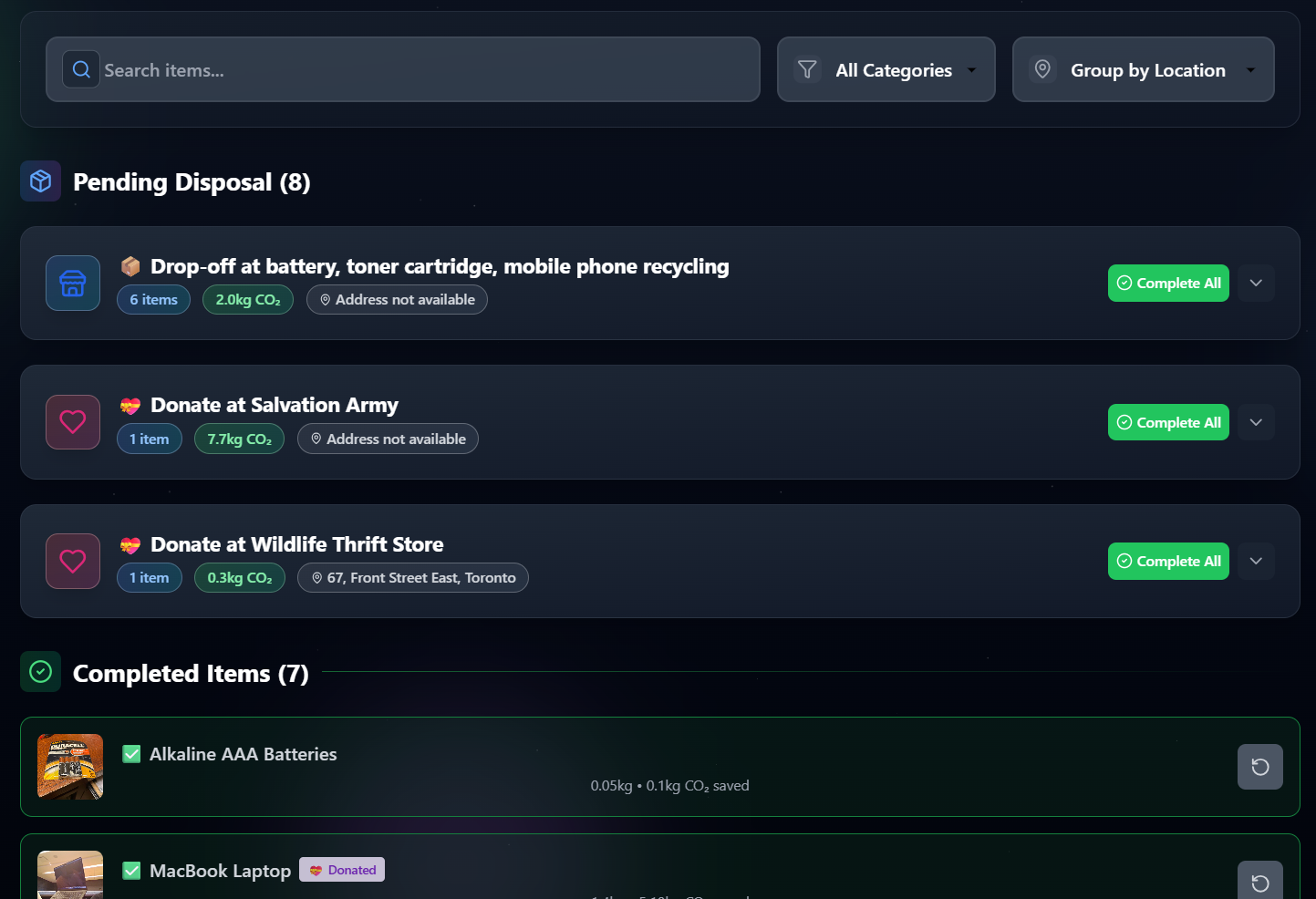Click the 6 items badge on the recycling card

(x=153, y=299)
